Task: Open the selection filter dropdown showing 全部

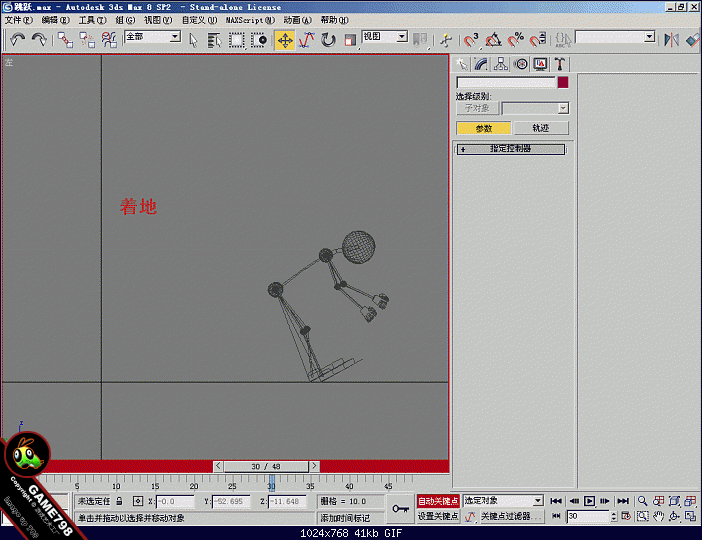Action: coord(153,37)
